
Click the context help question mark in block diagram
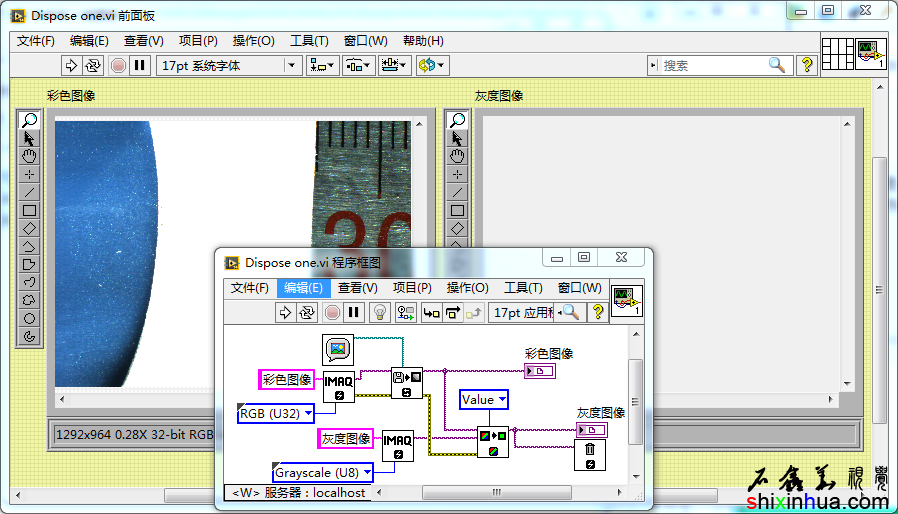point(597,312)
